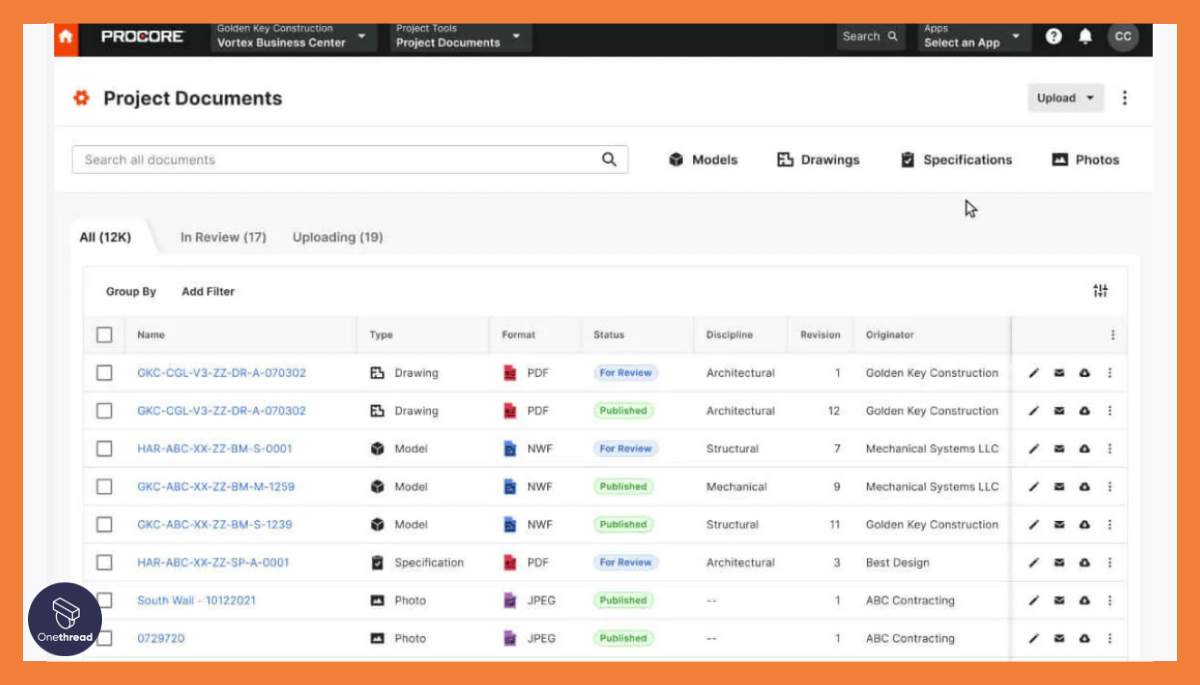The image size is (1200, 685).
Task: Check the row for photo 0729720
Action: coord(104,638)
